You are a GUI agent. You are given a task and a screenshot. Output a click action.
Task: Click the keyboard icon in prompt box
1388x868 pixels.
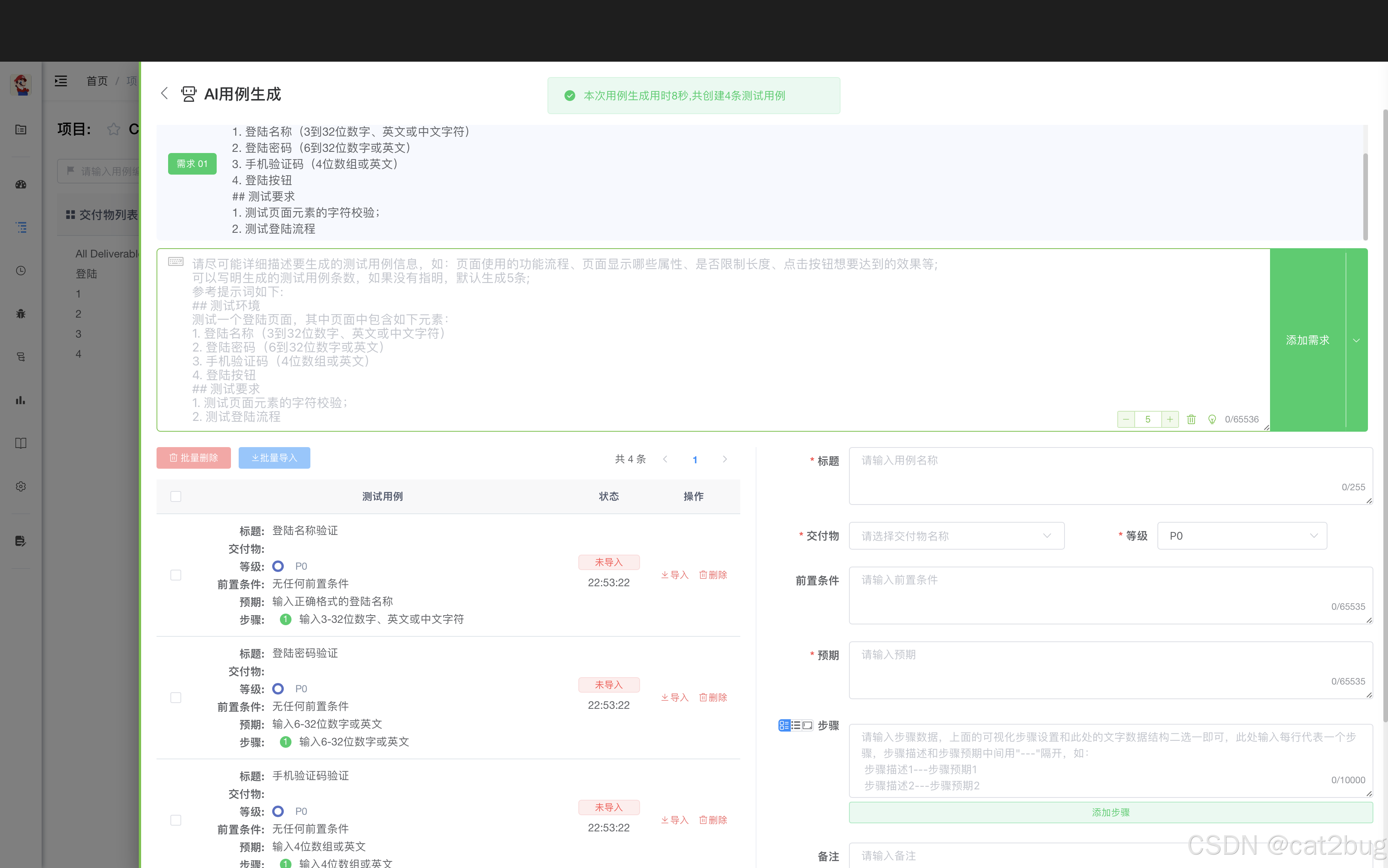click(x=176, y=262)
